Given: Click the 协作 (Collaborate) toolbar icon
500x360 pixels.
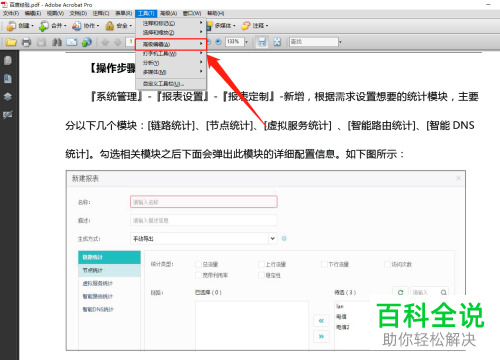Looking at the screenshot, I should pyautogui.click(x=77, y=26).
